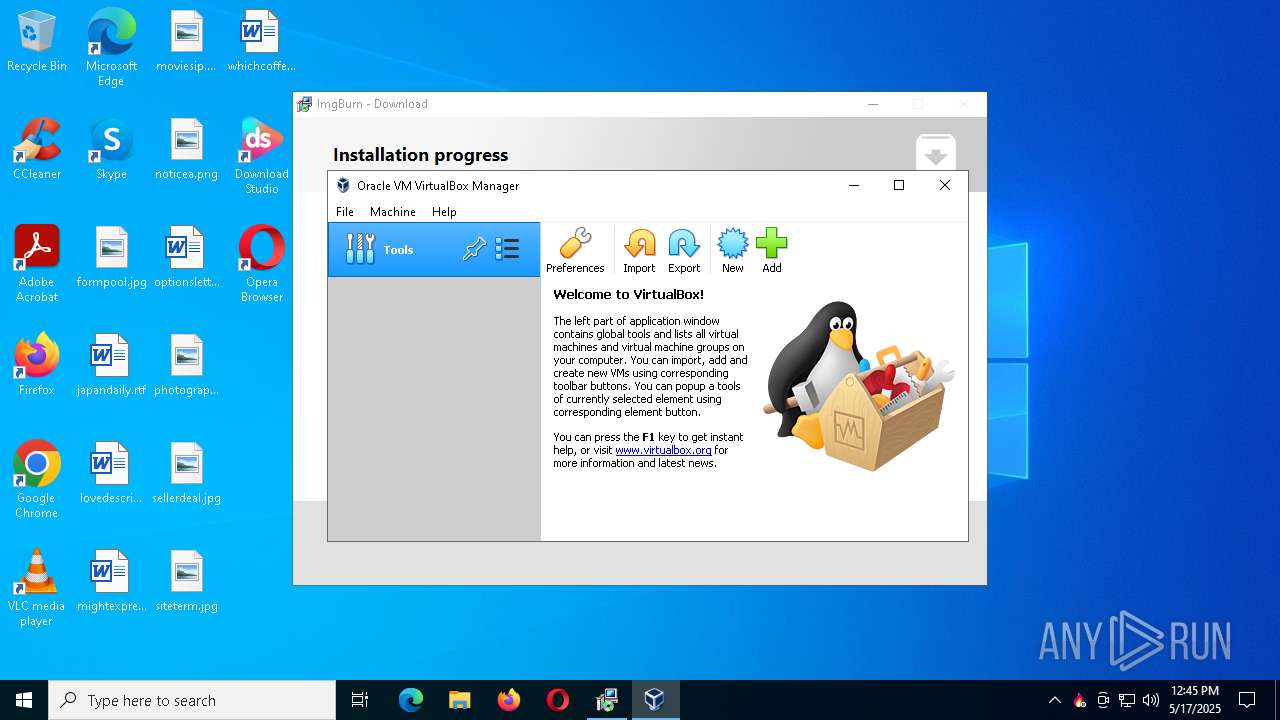Click the Import appliance icon
Screen dimensions: 1280x720
[x=639, y=250]
